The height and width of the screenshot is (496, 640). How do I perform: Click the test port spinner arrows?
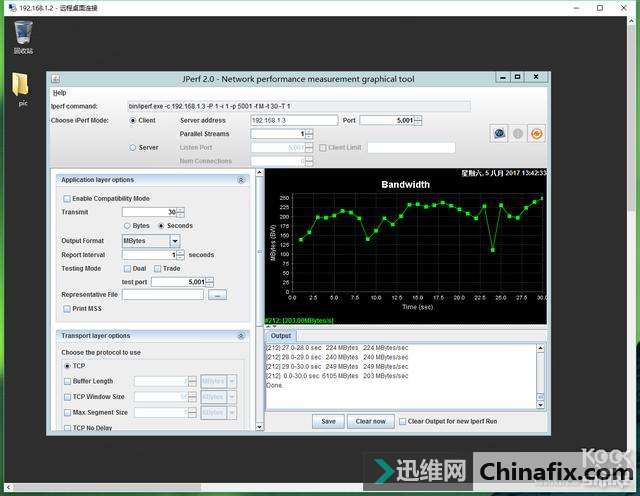click(x=209, y=282)
